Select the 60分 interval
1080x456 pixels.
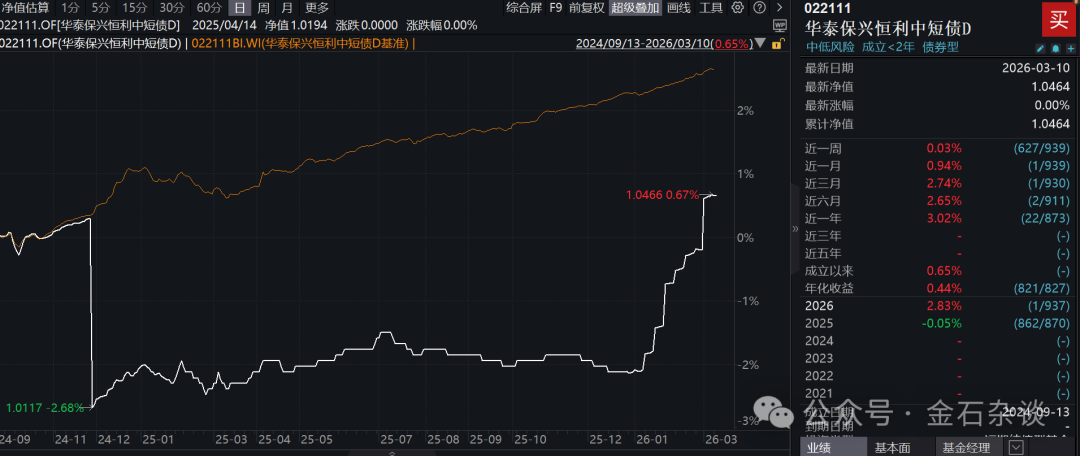pos(209,8)
